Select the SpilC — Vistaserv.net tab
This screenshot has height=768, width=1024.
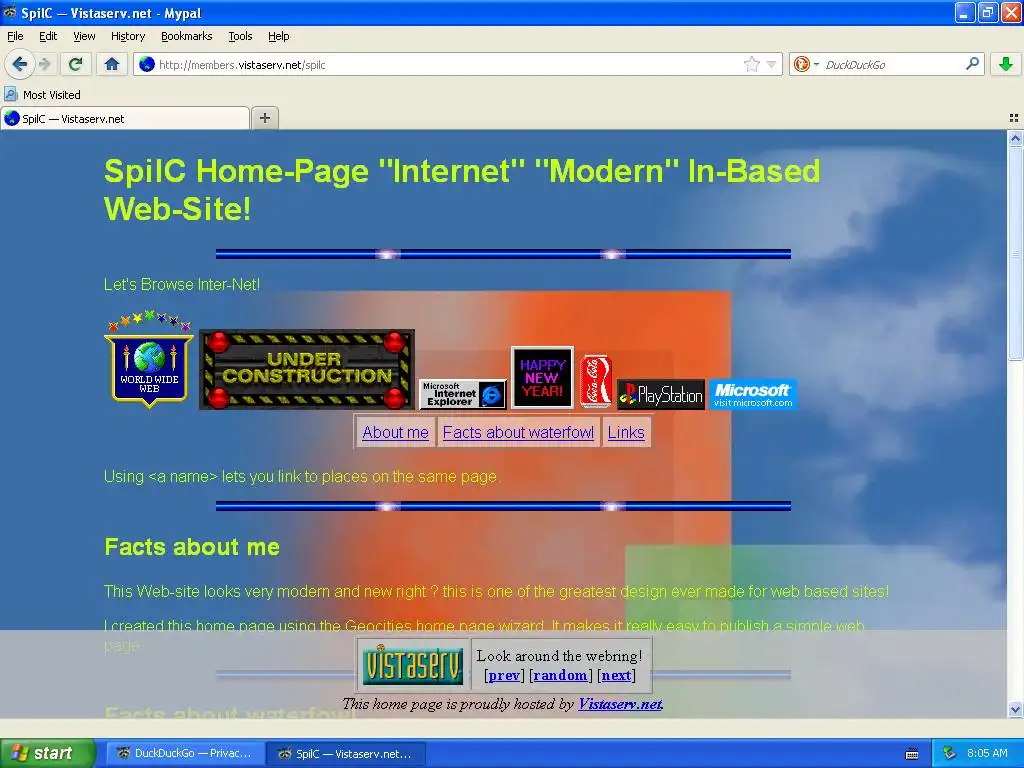[125, 118]
